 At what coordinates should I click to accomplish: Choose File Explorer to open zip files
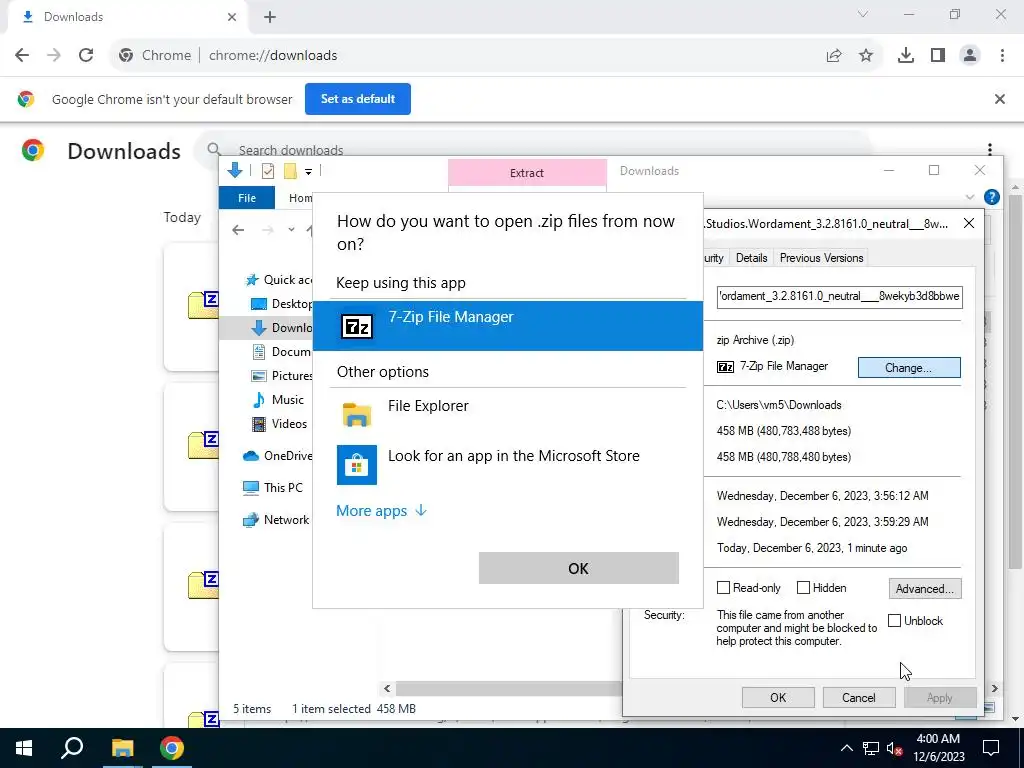507,415
